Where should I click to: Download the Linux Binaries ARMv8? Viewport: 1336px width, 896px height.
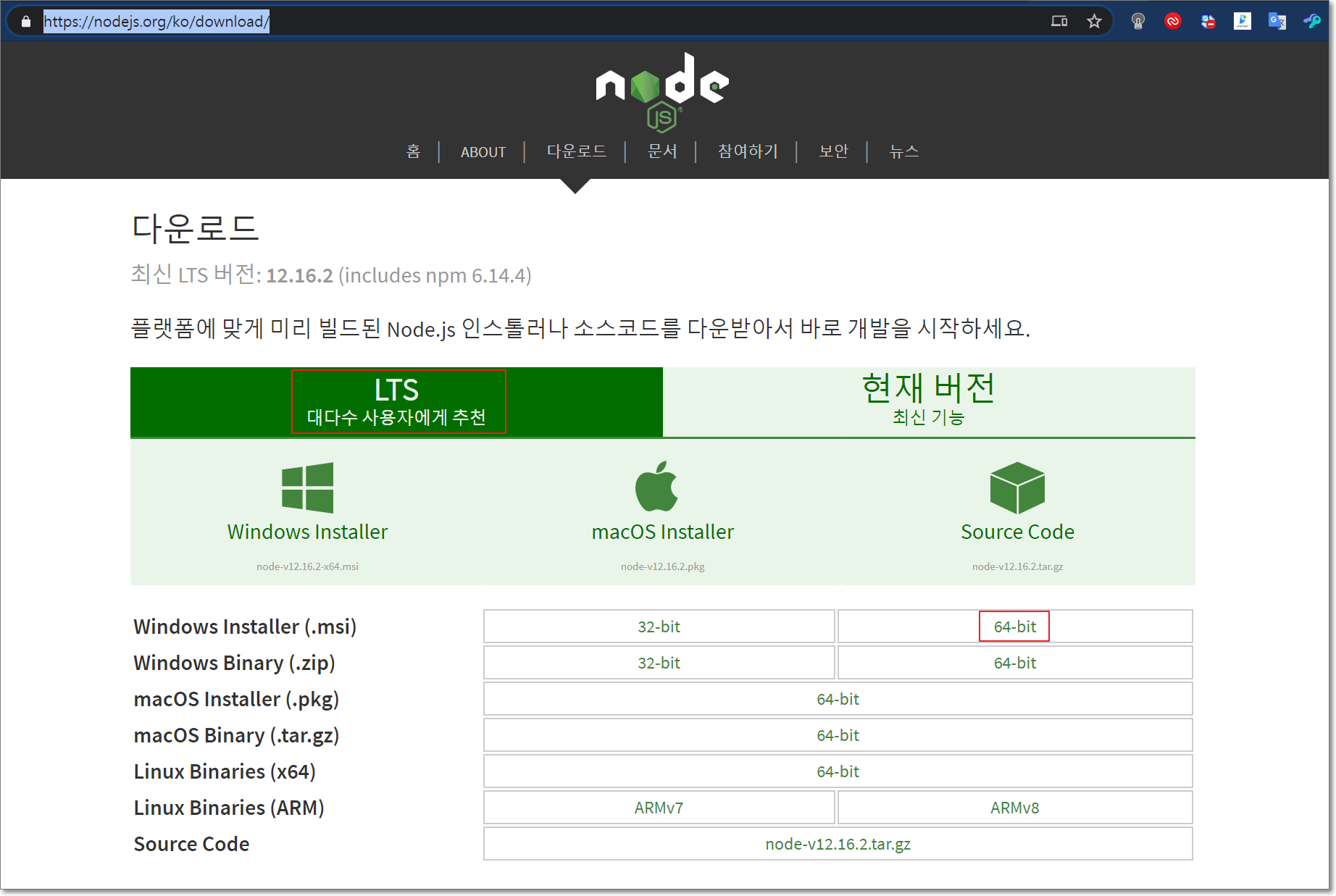(x=1015, y=808)
